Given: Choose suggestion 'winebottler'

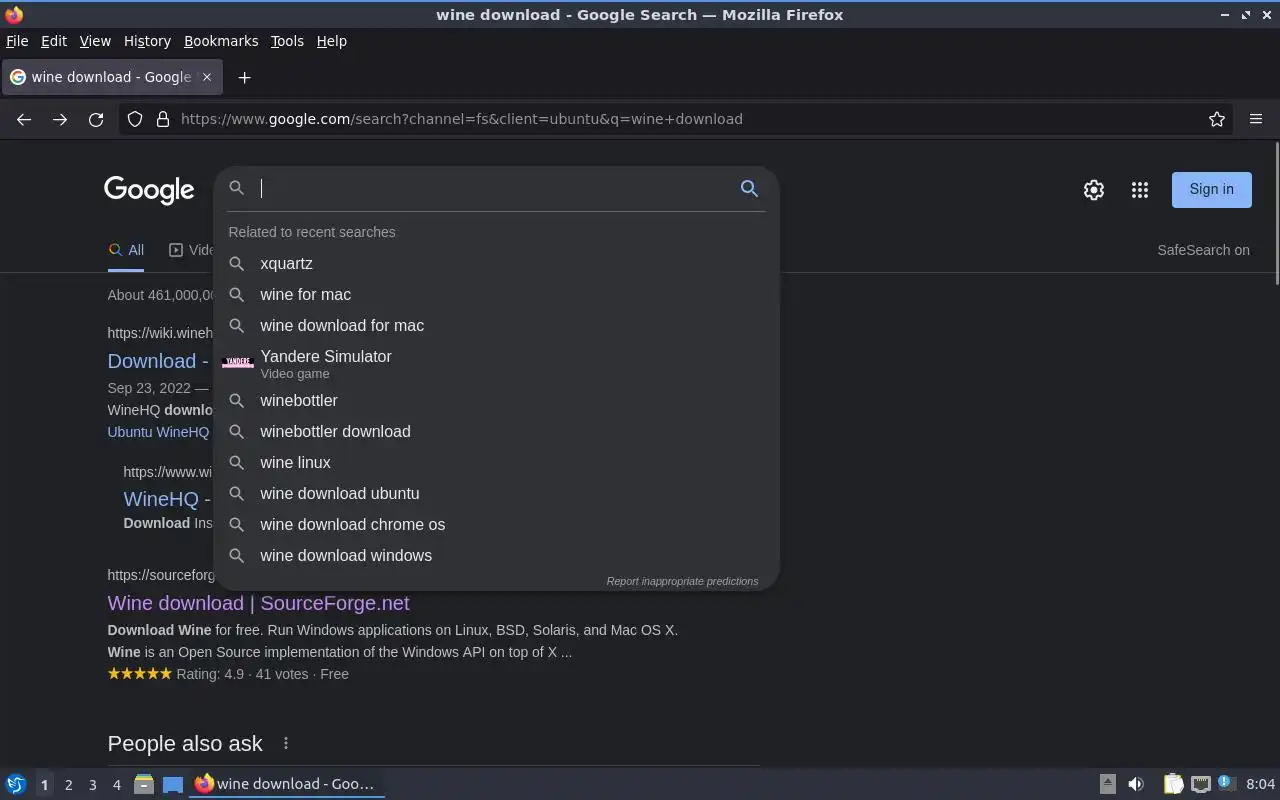Looking at the screenshot, I should 496,400.
